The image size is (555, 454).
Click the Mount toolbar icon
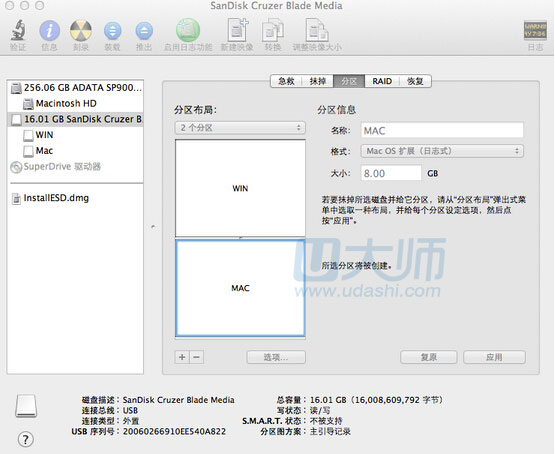112,31
